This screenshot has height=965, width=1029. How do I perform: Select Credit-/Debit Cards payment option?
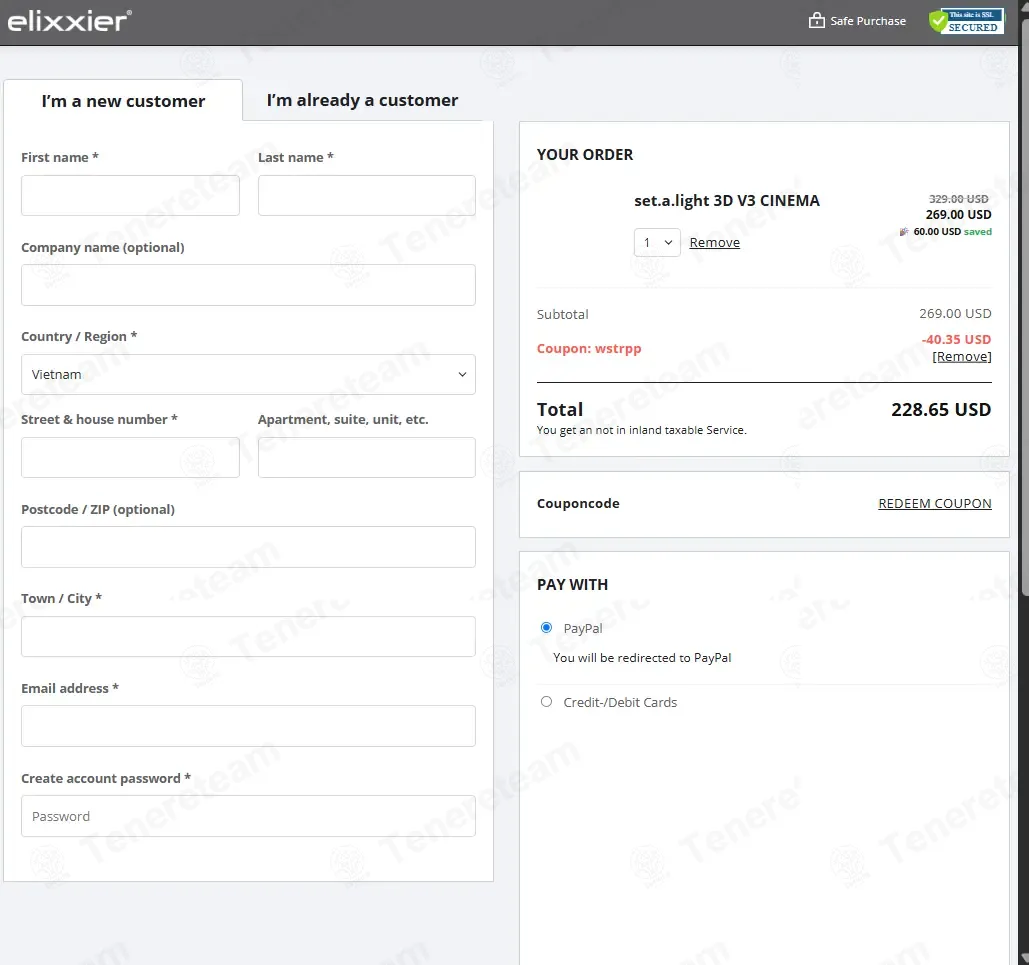click(546, 702)
